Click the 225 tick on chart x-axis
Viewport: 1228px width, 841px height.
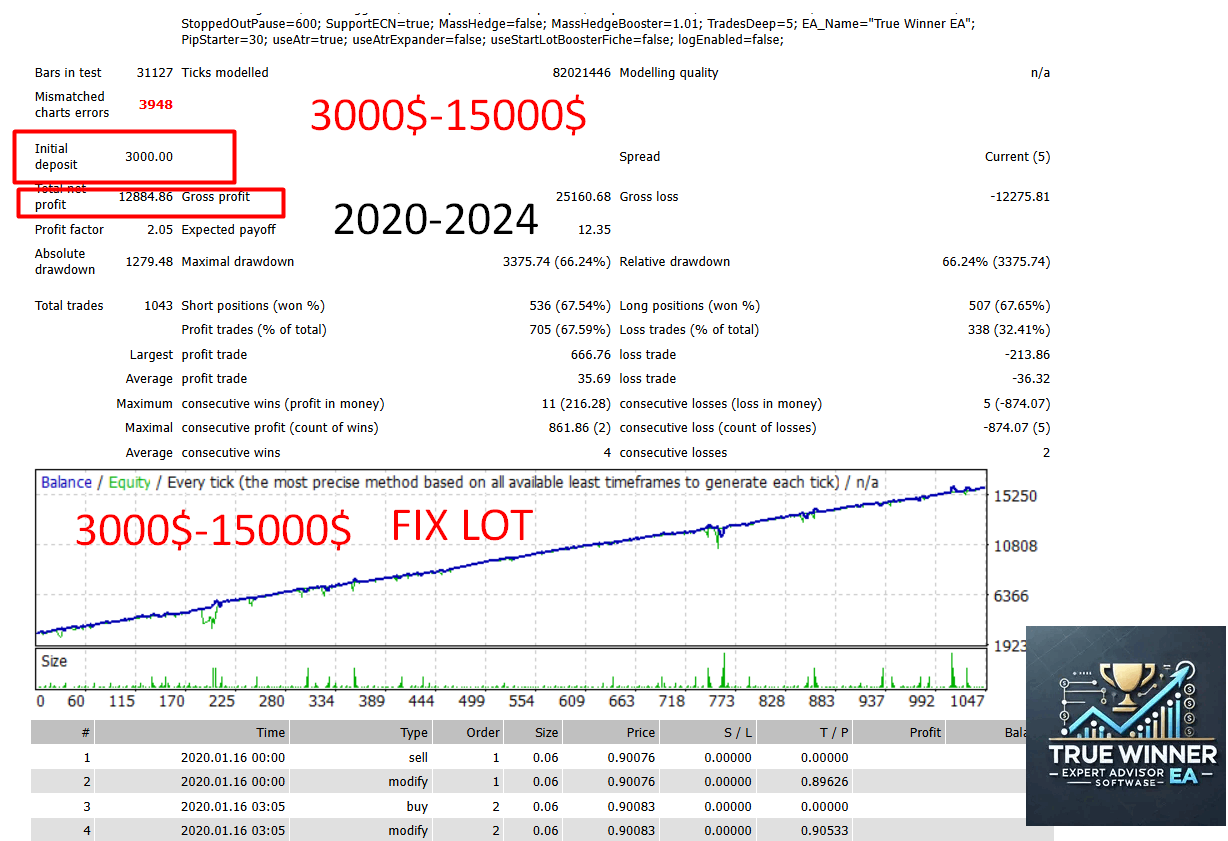coord(220,702)
